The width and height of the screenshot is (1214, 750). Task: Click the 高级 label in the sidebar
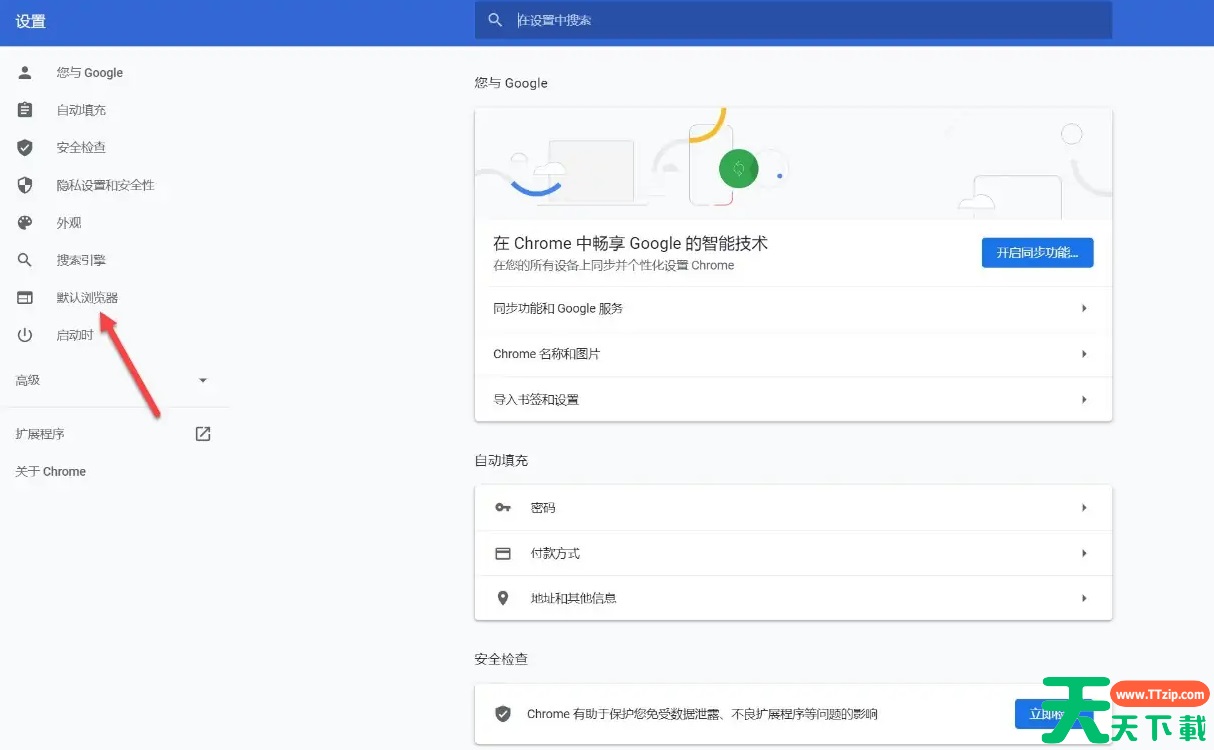point(28,380)
